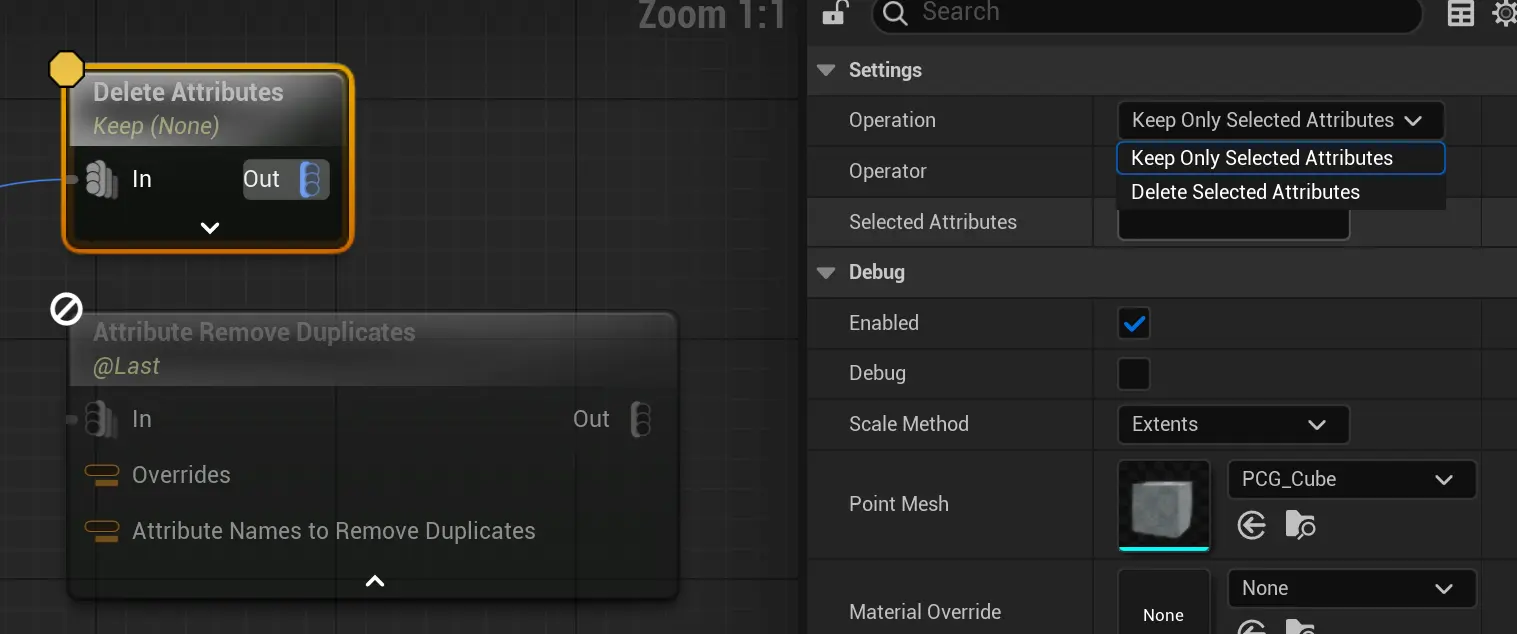Viewport: 1517px width, 634px height.
Task: Open the Scale Method dropdown showing Extents
Action: [1233, 424]
